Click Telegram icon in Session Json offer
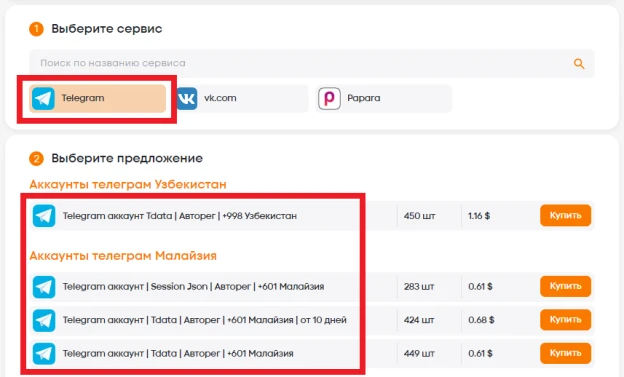 pyautogui.click(x=44, y=287)
